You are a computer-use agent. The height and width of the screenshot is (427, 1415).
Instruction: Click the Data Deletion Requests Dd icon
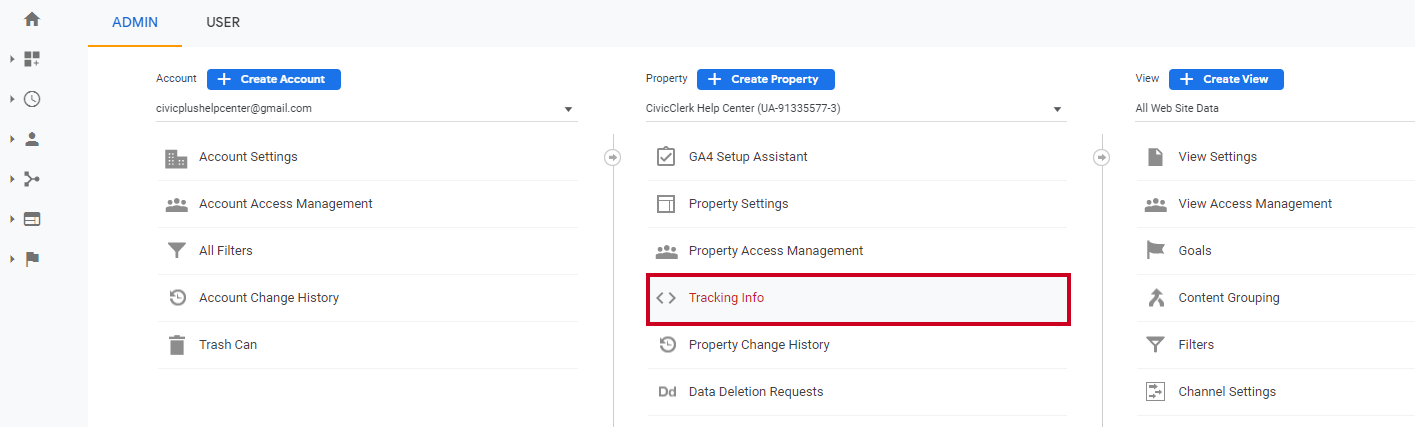[x=667, y=392]
